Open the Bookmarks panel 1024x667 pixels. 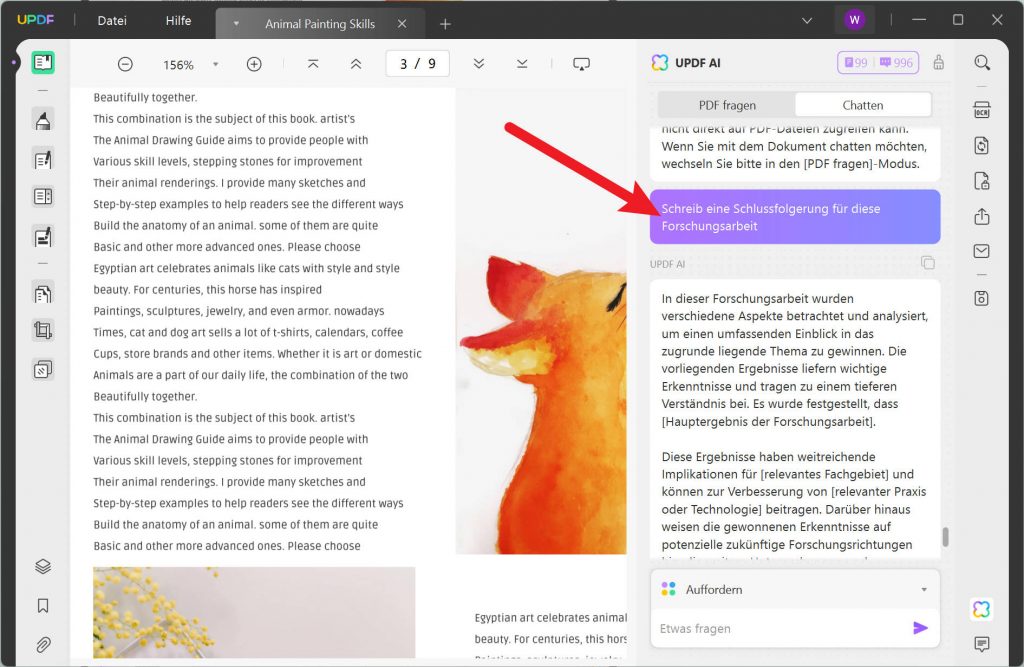point(43,606)
